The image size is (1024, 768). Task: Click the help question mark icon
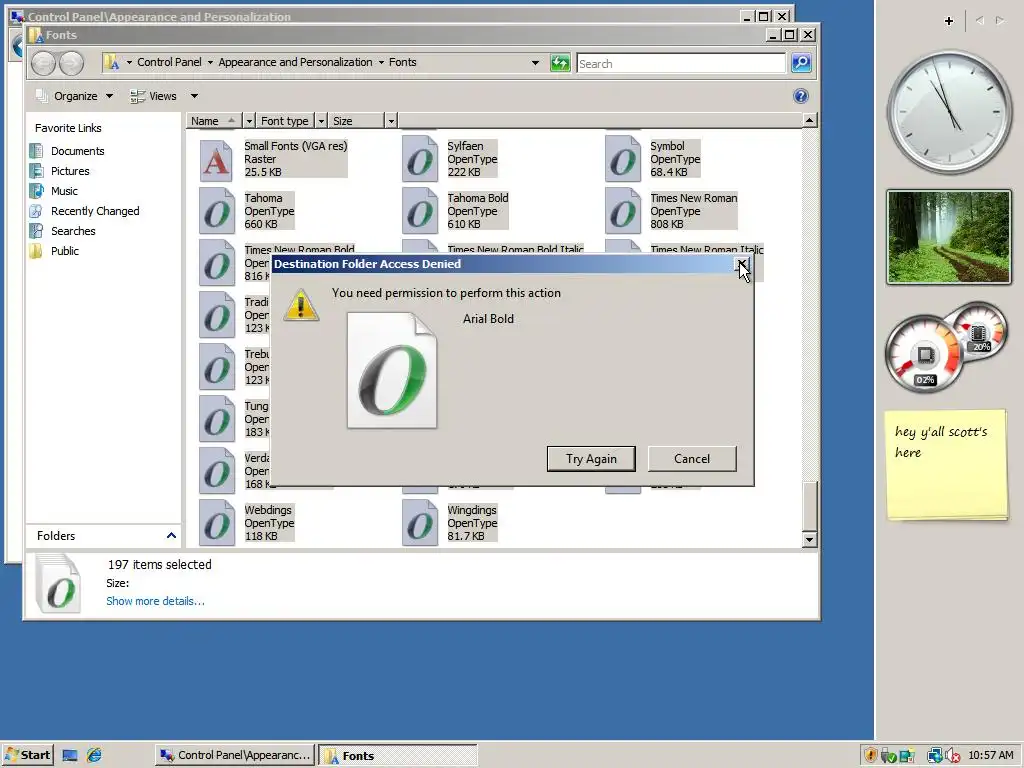(x=801, y=96)
